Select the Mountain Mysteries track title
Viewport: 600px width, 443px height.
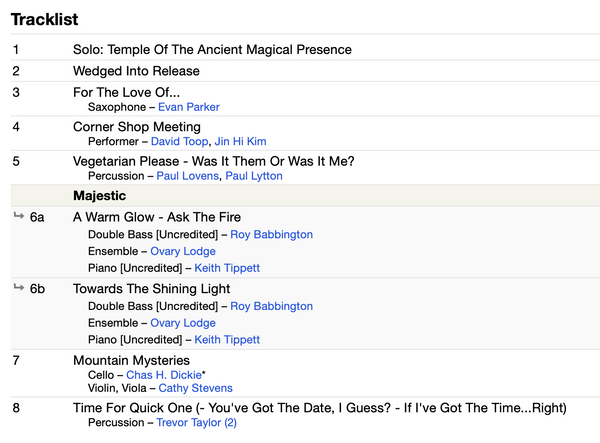[131, 360]
